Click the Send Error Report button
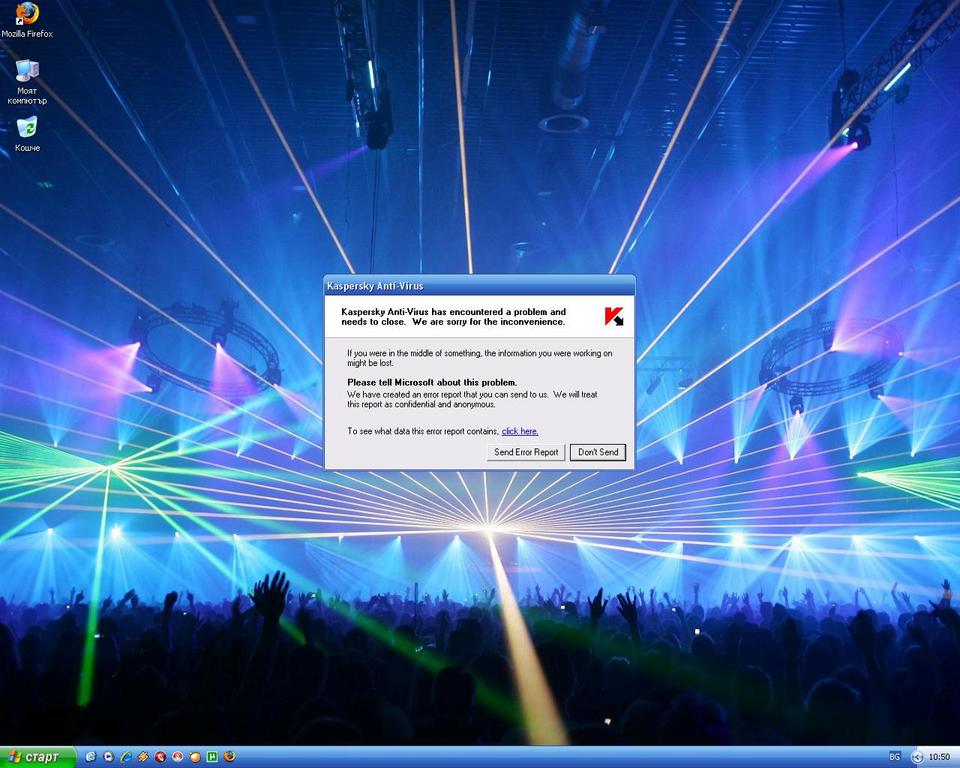This screenshot has height=768, width=960. [x=526, y=452]
